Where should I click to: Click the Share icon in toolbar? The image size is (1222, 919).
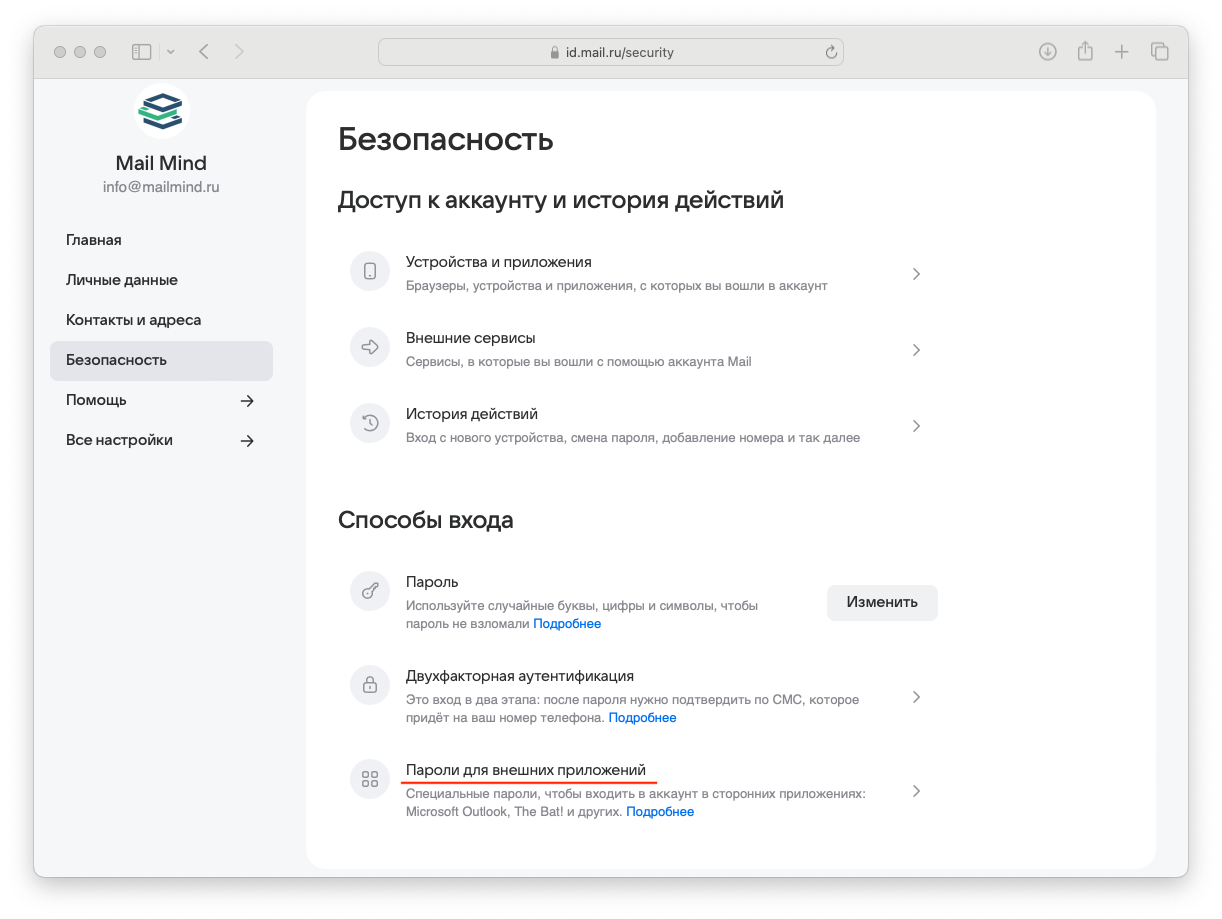coord(1085,52)
